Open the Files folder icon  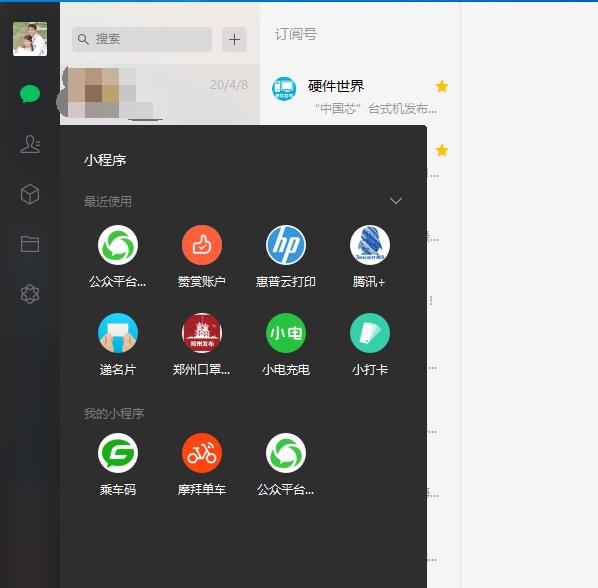[30, 244]
